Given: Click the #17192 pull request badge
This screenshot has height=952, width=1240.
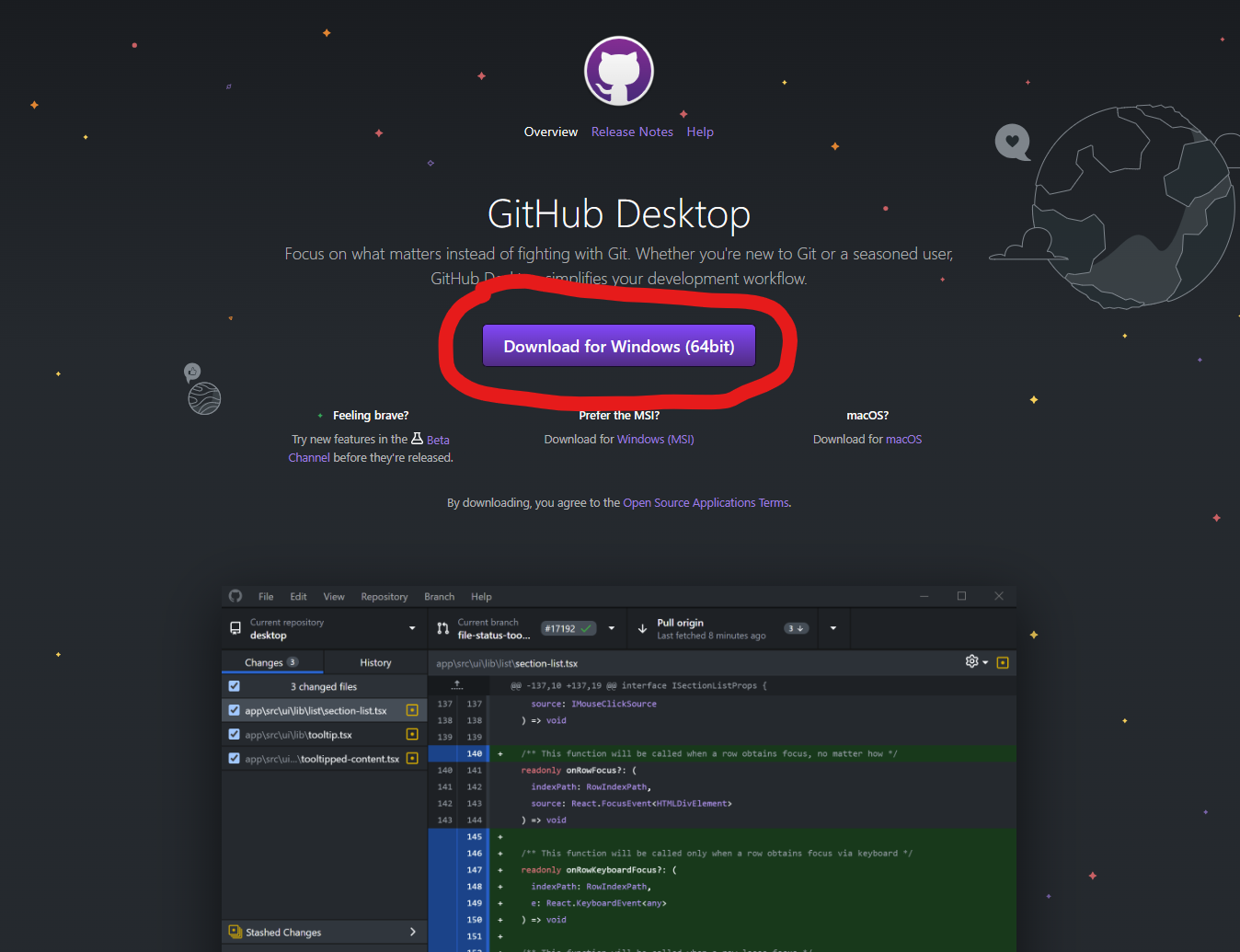Looking at the screenshot, I should (x=568, y=628).
